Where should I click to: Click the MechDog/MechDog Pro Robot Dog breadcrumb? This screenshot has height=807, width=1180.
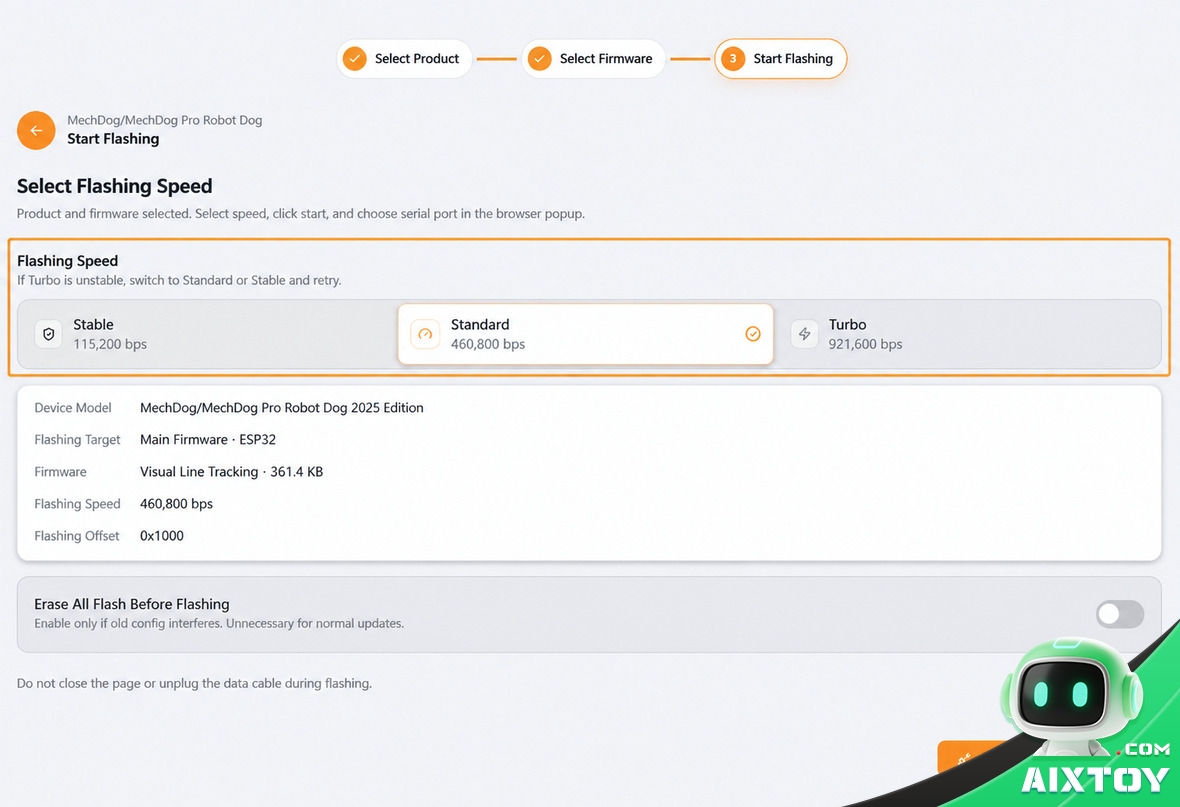(165, 120)
